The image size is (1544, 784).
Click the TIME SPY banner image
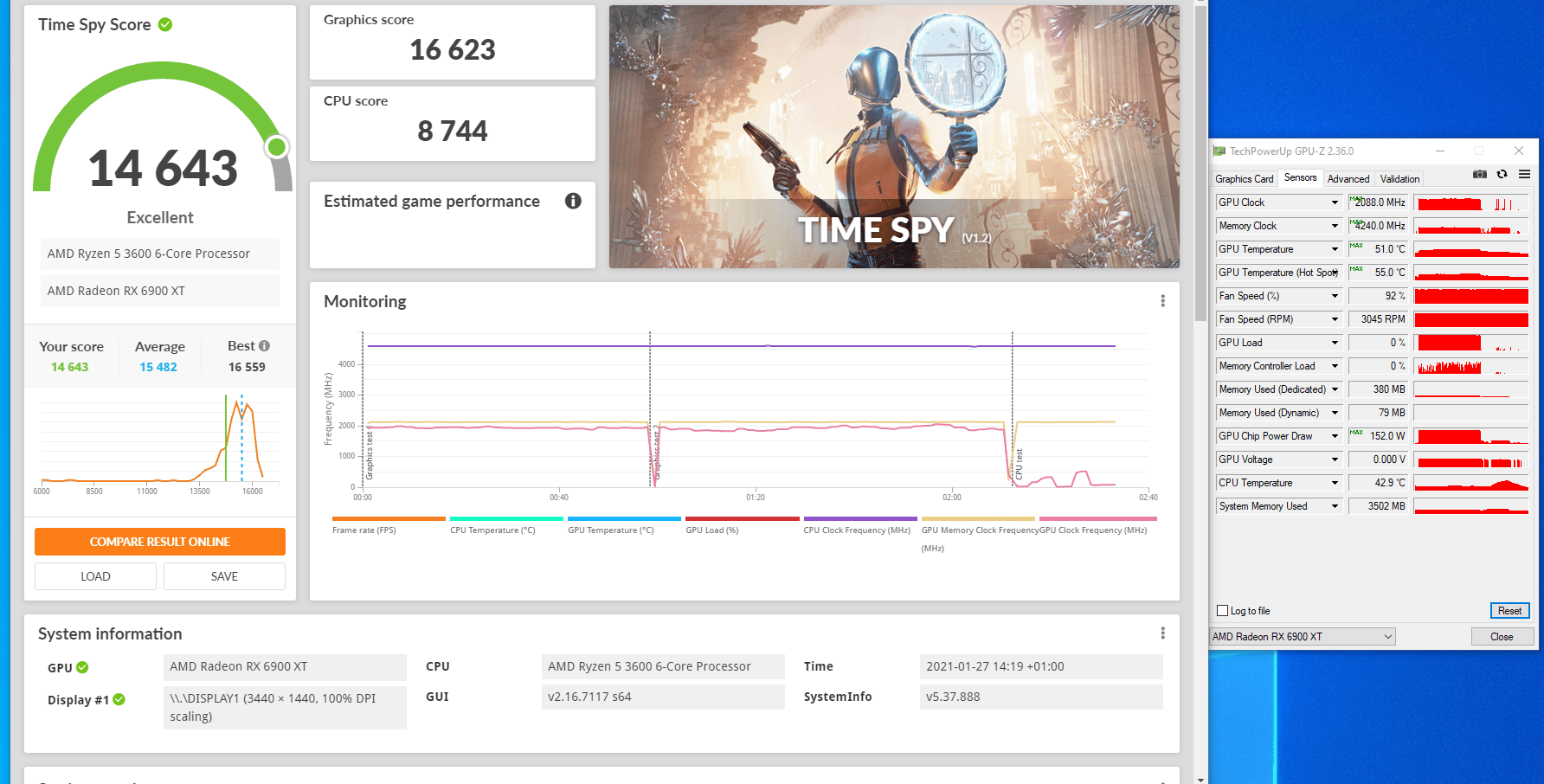click(x=894, y=137)
